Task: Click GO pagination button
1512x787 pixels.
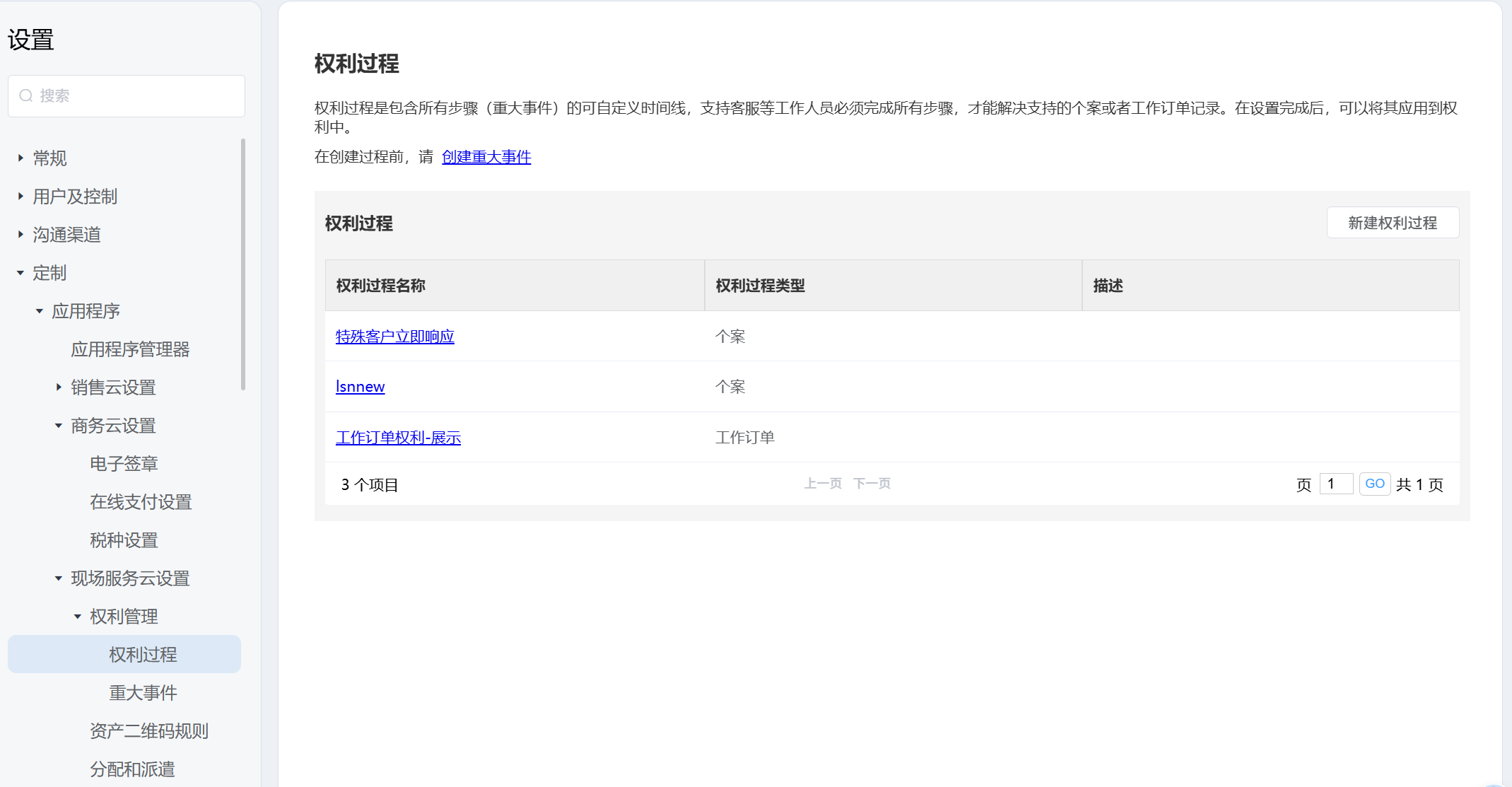Action: click(1374, 484)
